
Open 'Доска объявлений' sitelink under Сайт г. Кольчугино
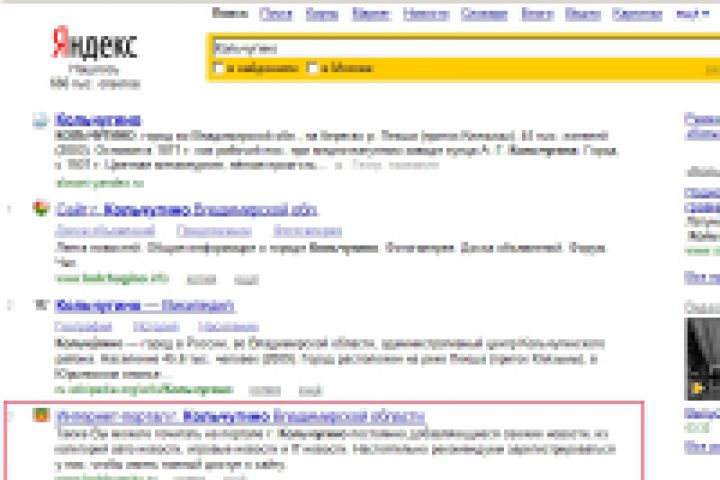tap(105, 231)
